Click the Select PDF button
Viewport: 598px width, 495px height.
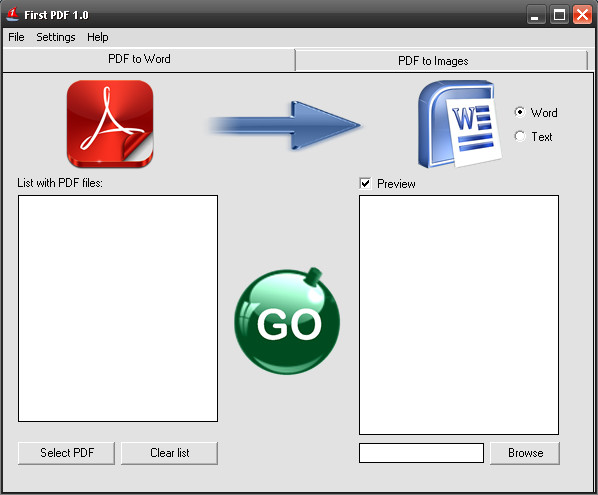[x=66, y=453]
